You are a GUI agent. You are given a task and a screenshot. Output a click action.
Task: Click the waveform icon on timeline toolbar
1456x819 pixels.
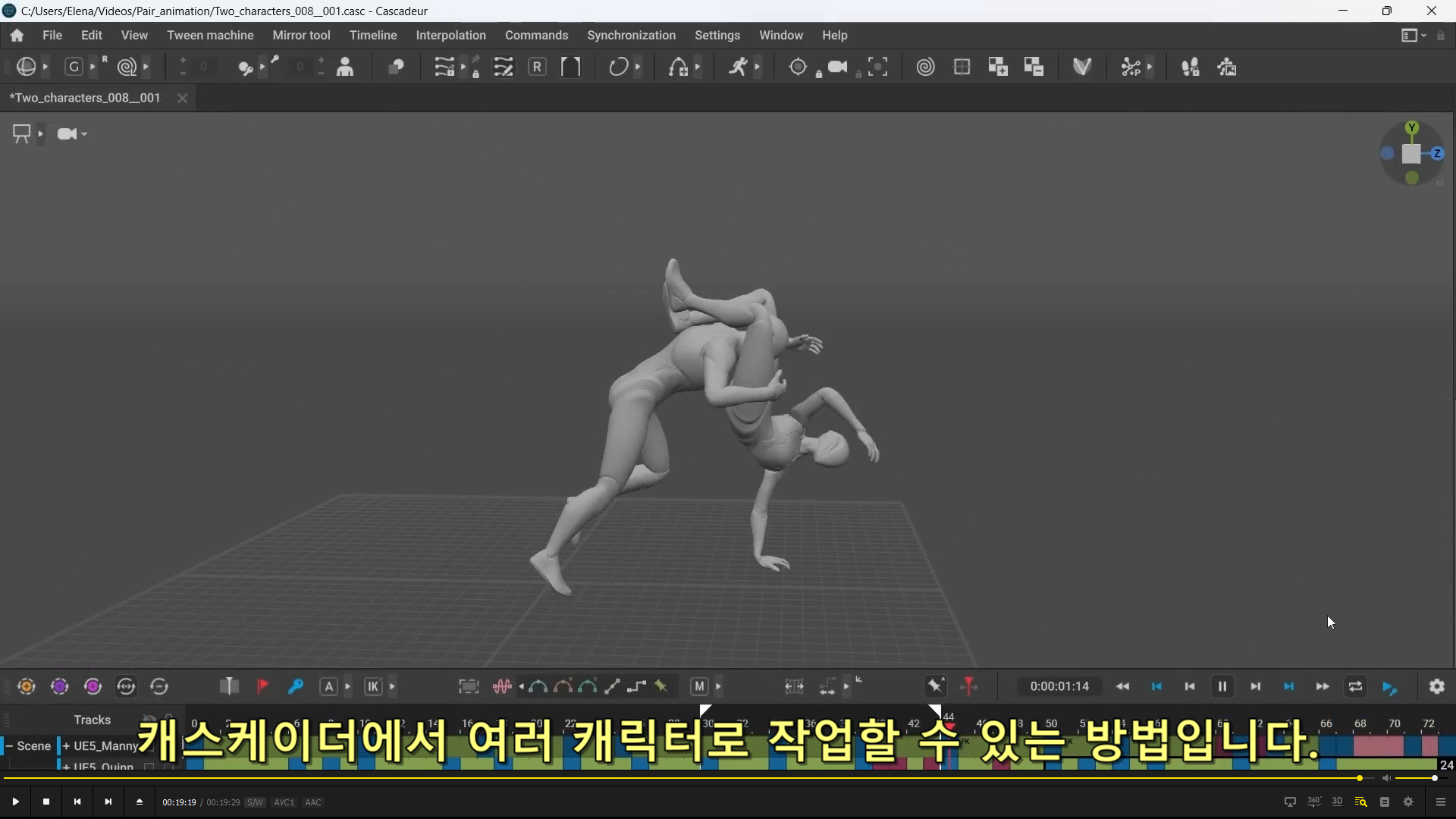(501, 687)
